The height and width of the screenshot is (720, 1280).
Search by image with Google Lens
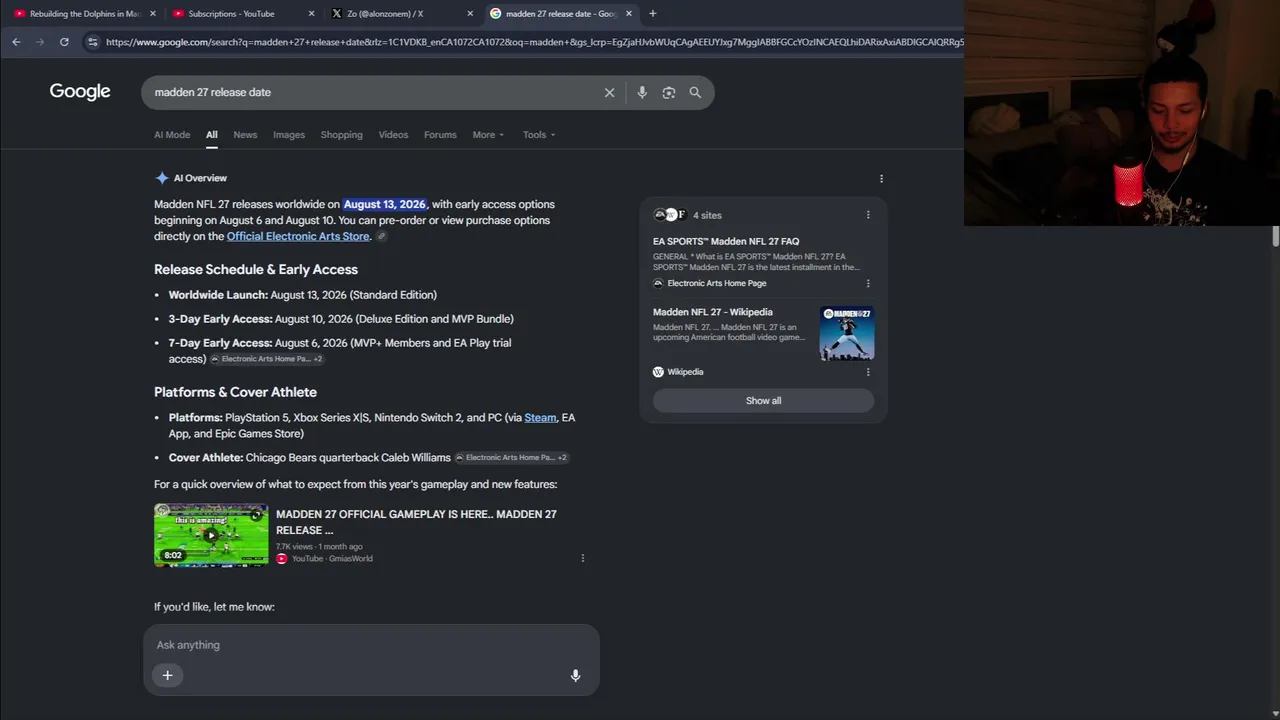(669, 92)
